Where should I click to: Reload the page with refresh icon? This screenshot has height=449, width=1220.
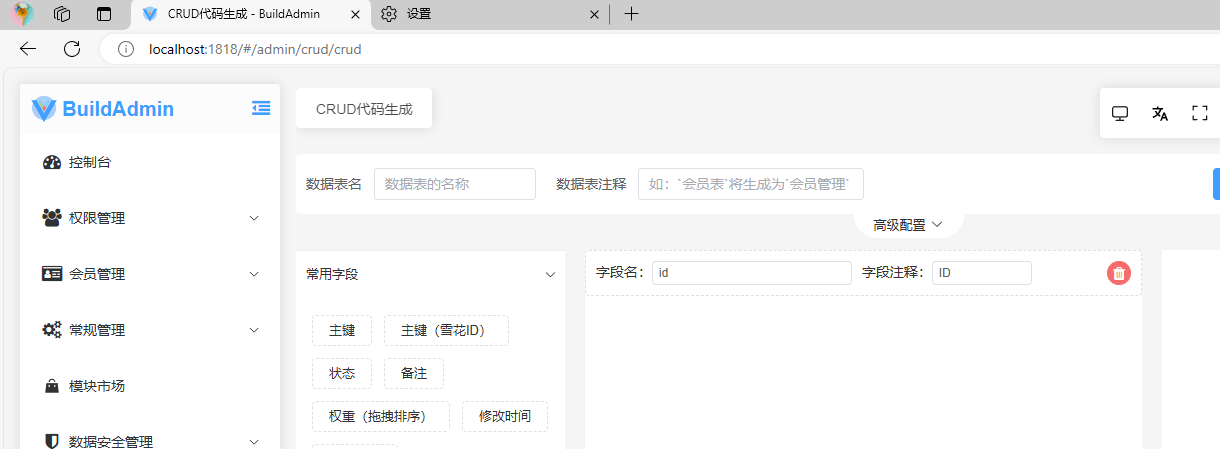pos(72,49)
